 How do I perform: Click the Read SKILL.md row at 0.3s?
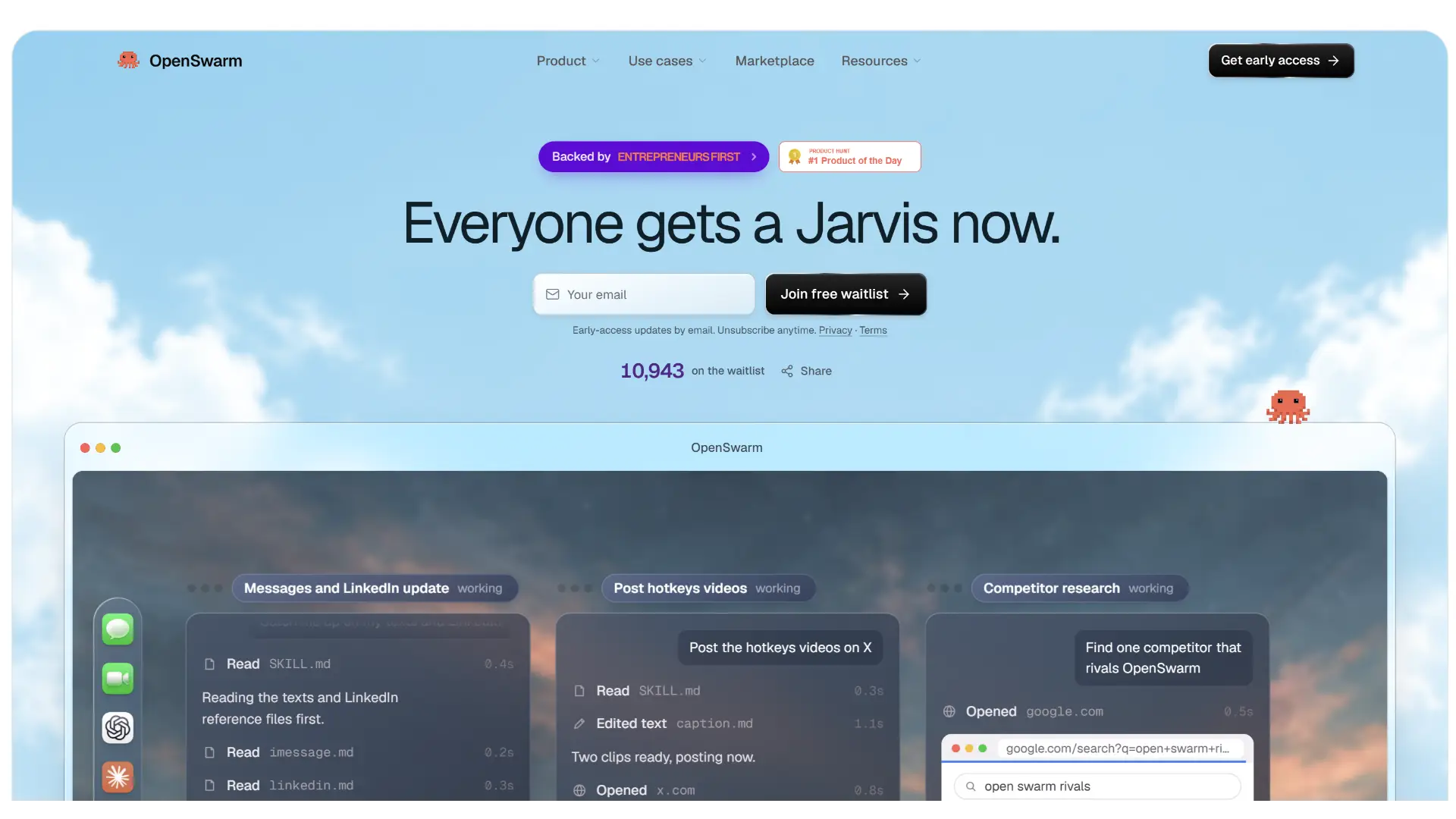(x=728, y=691)
